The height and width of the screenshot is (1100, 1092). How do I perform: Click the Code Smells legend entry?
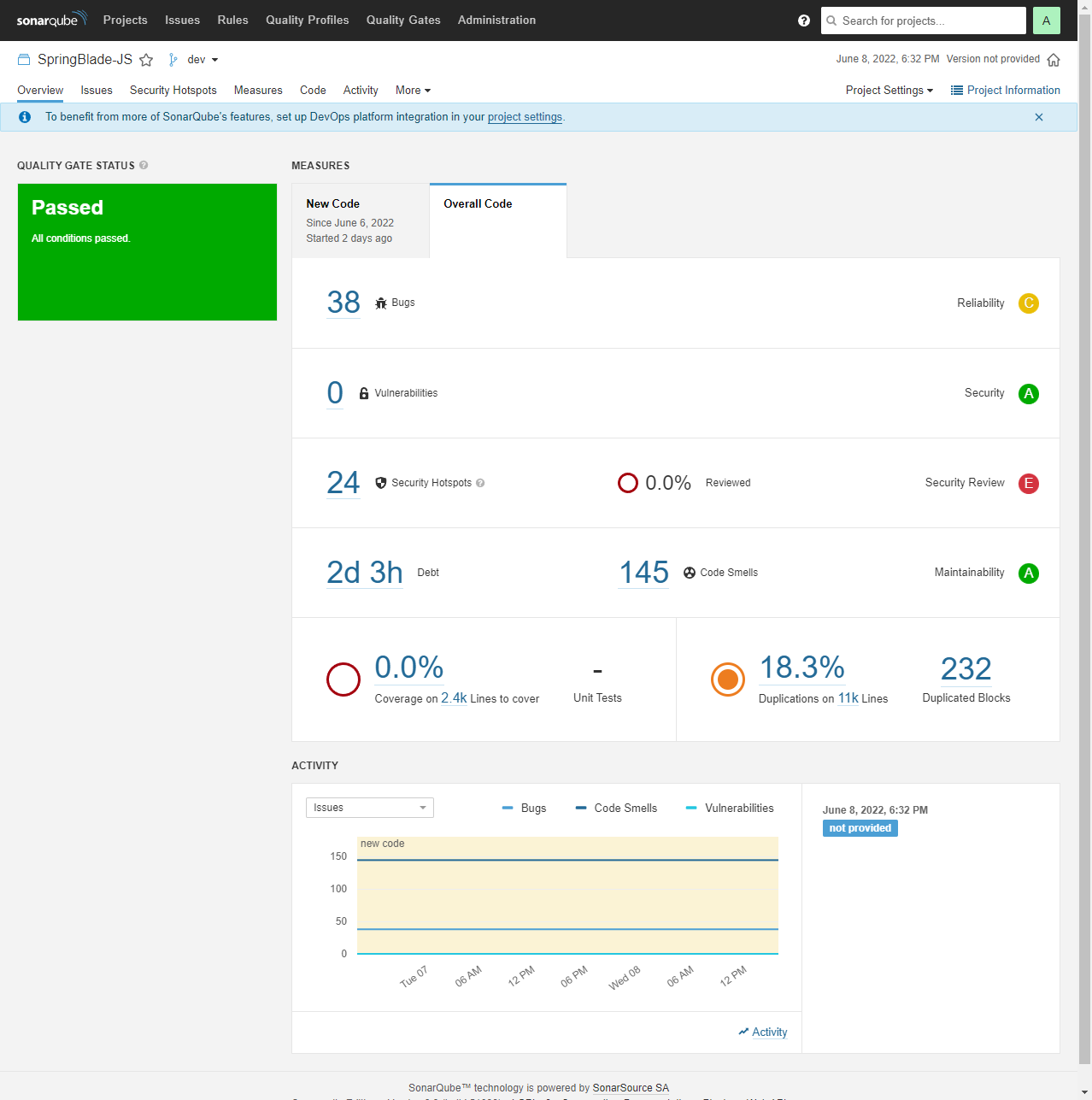[617, 809]
